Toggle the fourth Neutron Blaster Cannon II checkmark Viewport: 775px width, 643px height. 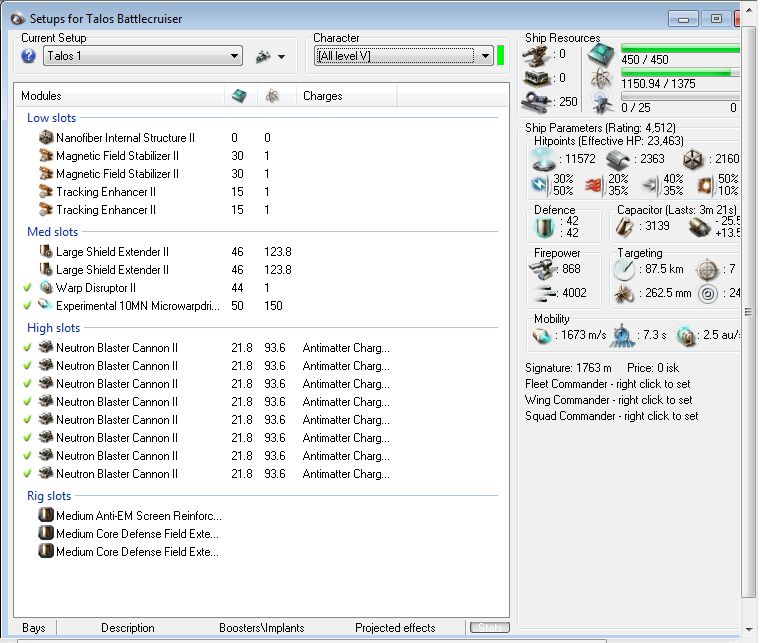point(28,401)
